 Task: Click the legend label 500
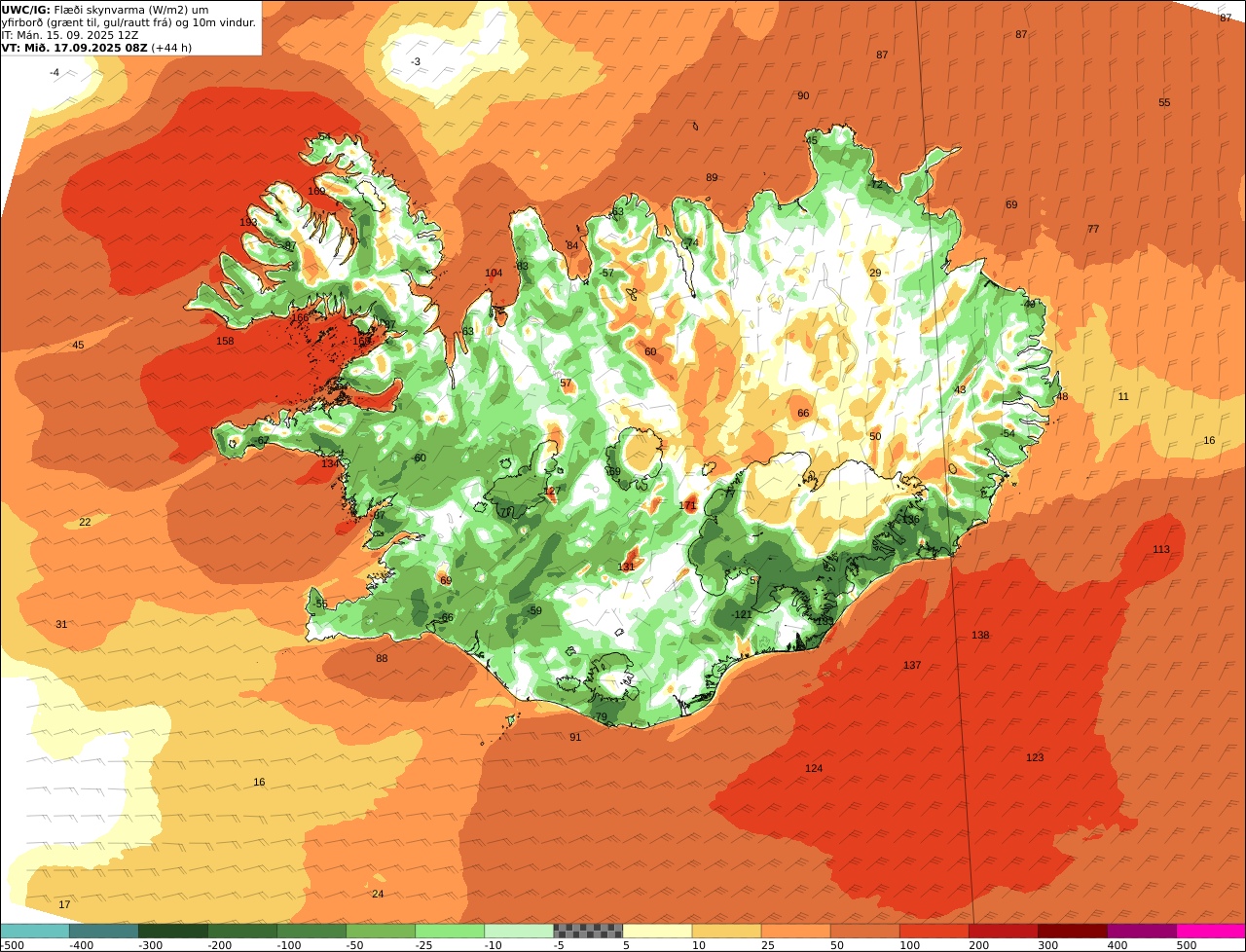(x=1186, y=945)
